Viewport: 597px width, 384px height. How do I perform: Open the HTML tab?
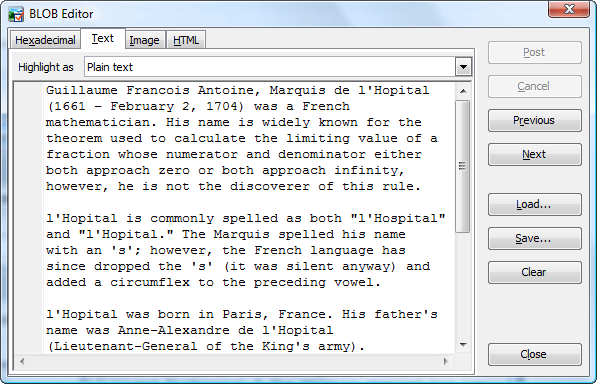(x=186, y=40)
